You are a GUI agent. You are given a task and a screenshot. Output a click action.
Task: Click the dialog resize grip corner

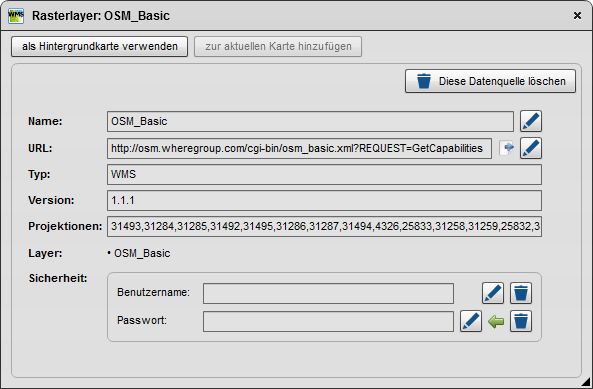point(586,382)
